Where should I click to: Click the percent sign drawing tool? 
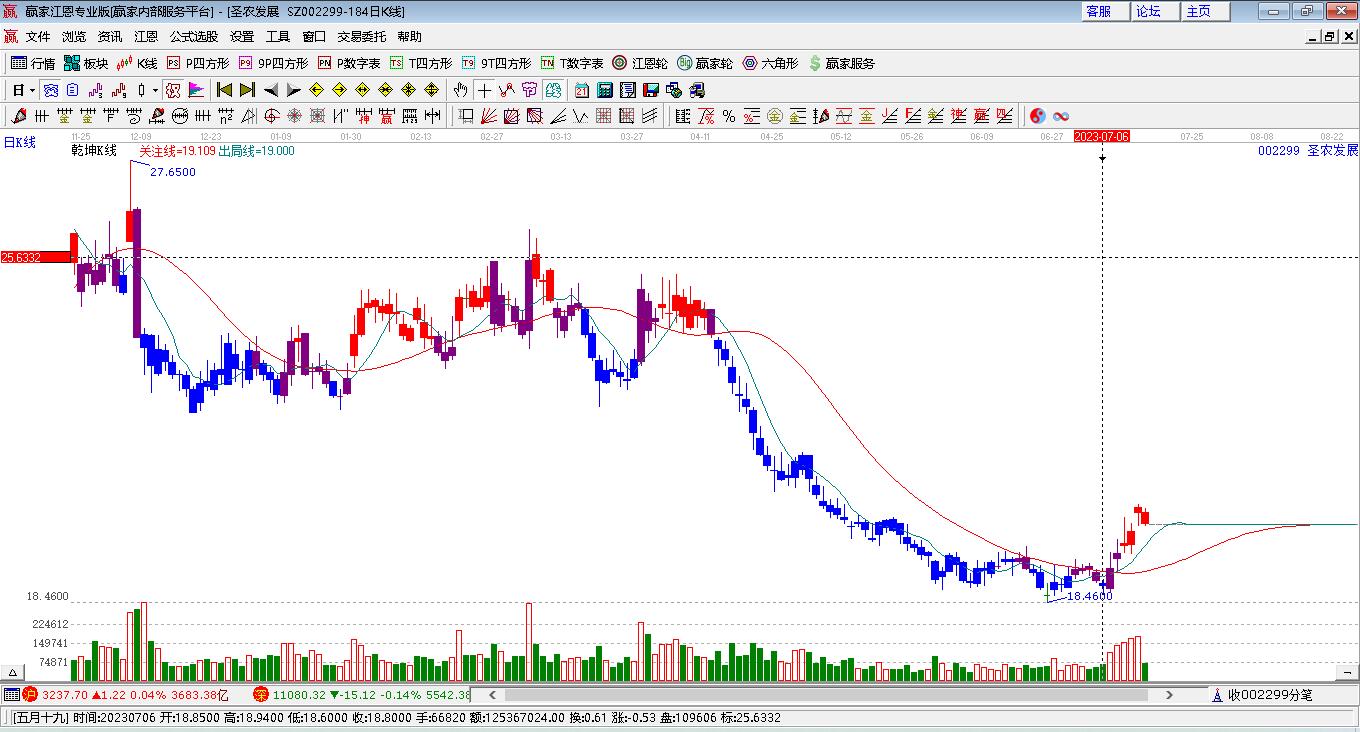point(729,116)
